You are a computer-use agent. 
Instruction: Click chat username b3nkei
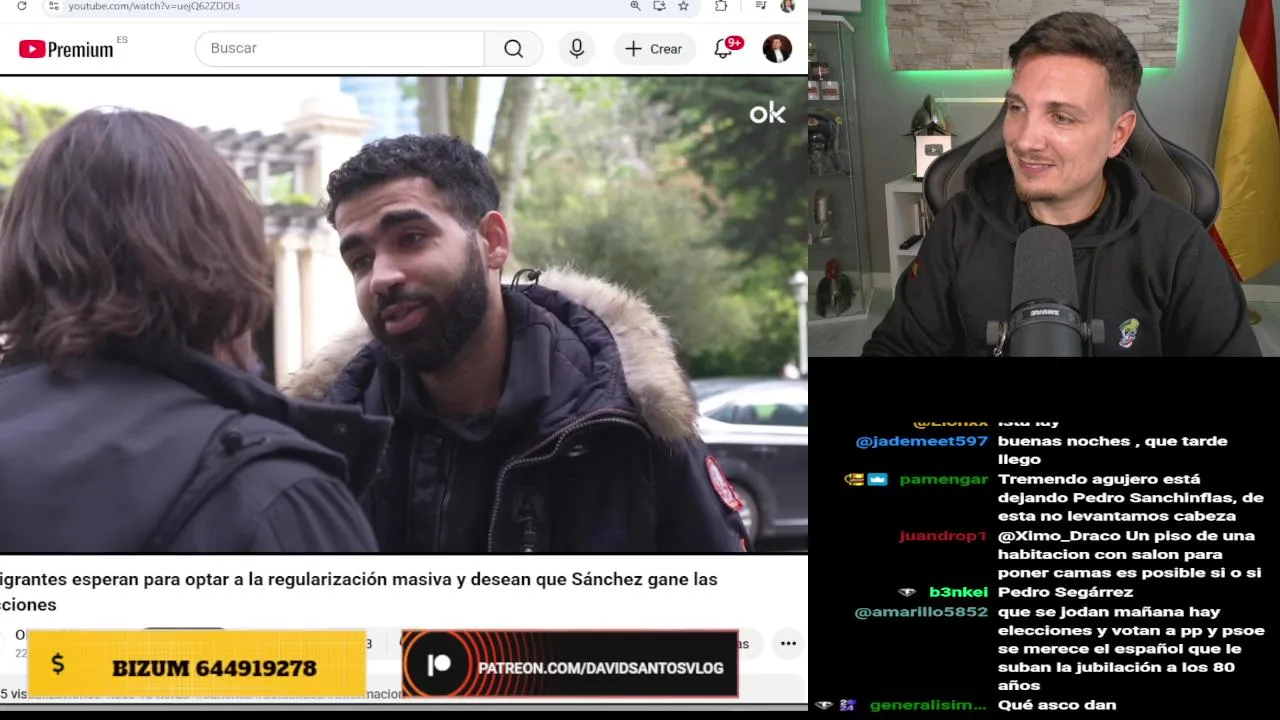point(958,592)
